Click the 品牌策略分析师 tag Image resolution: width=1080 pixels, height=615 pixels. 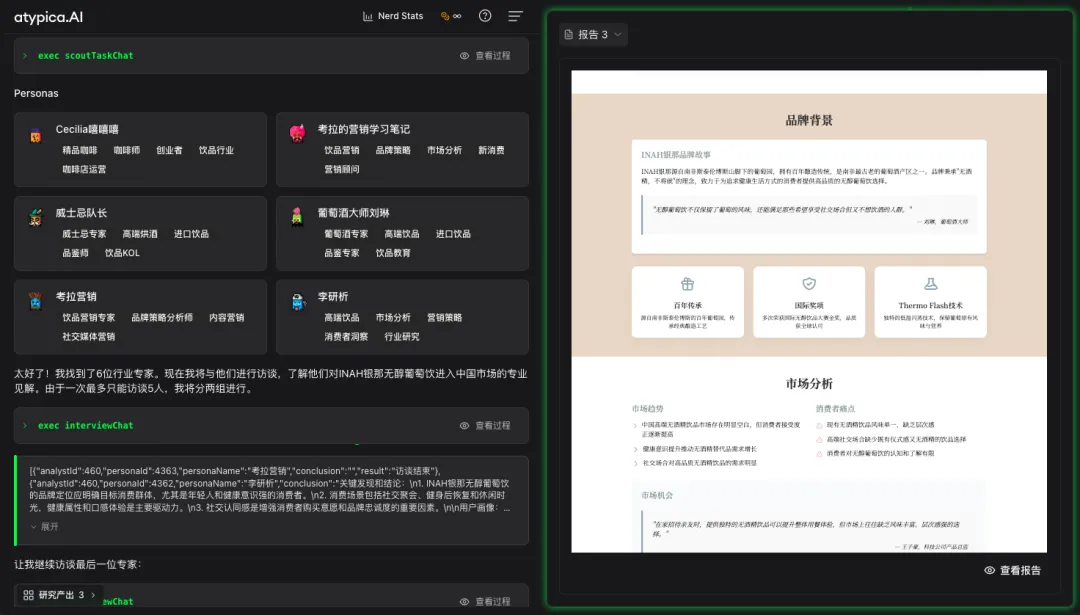click(x=162, y=318)
